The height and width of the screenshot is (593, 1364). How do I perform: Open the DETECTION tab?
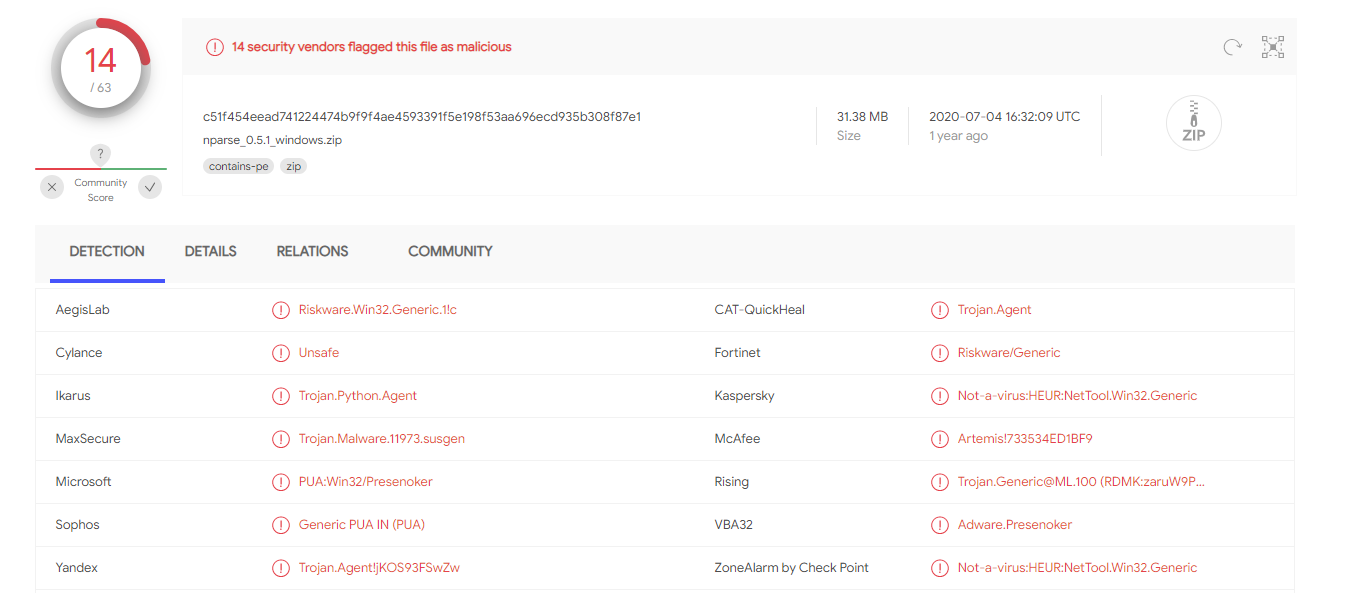[107, 251]
